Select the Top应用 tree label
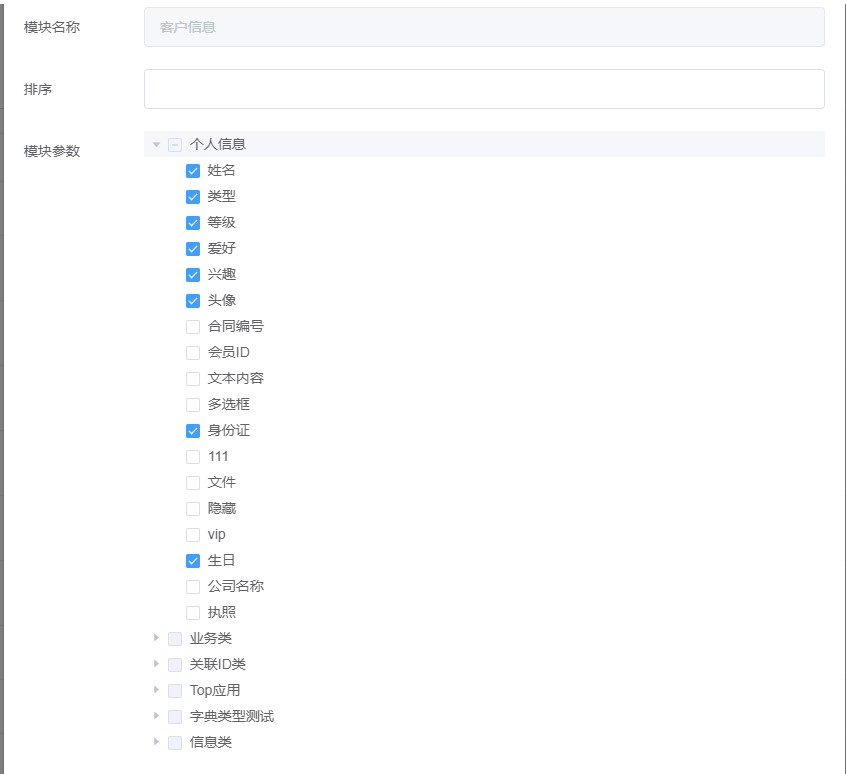 tap(215, 690)
